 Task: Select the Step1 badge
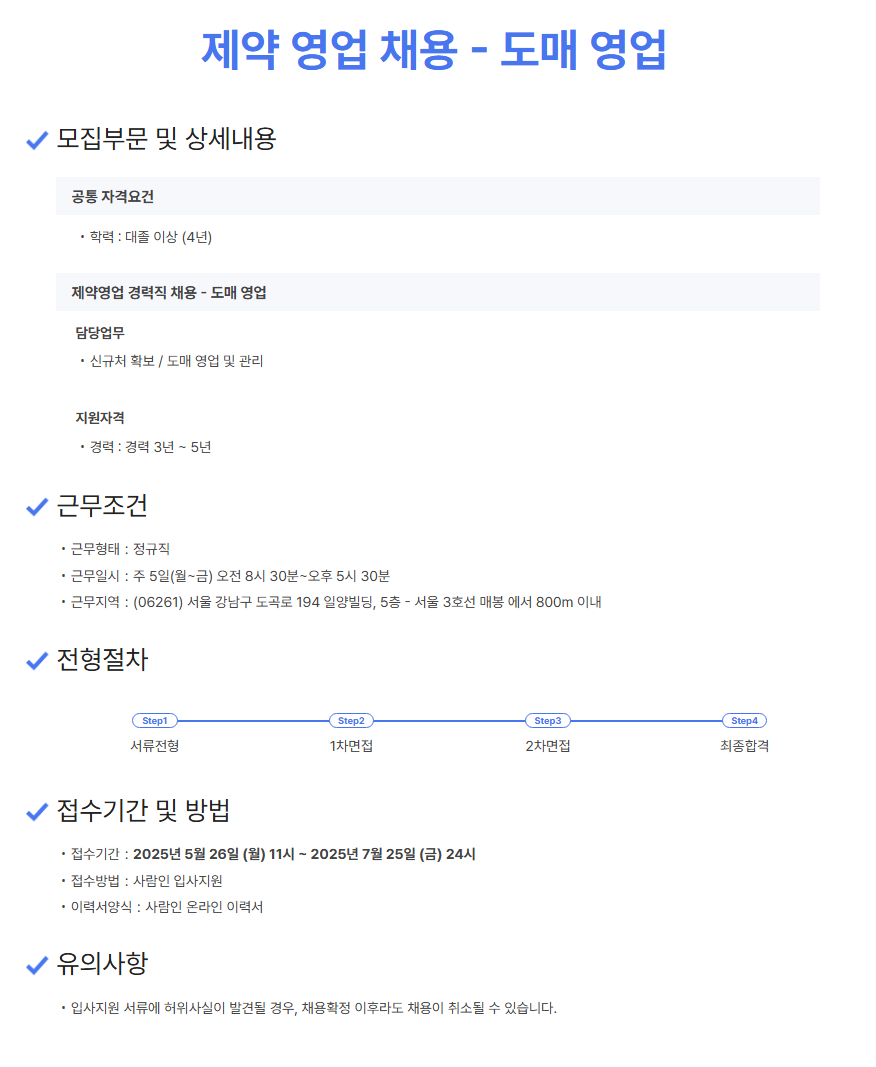(x=155, y=721)
